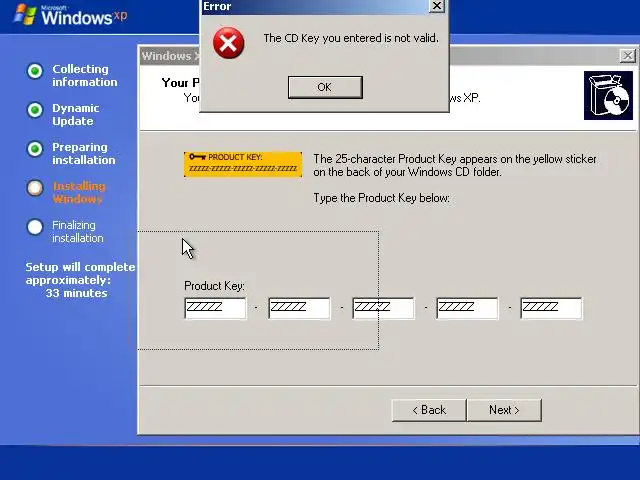
Task: Click the 25-character Product Key description text
Action: (x=455, y=165)
